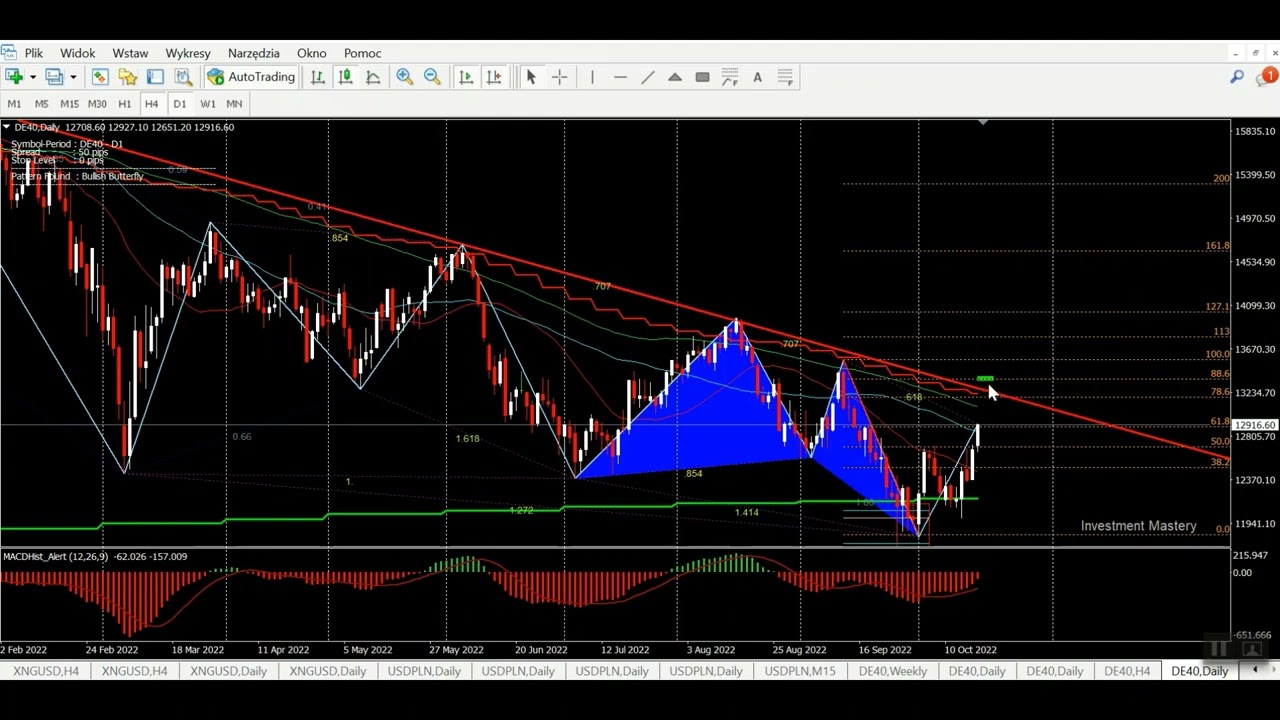The height and width of the screenshot is (720, 1280).
Task: Select the trendline drawing tool
Action: (x=647, y=77)
